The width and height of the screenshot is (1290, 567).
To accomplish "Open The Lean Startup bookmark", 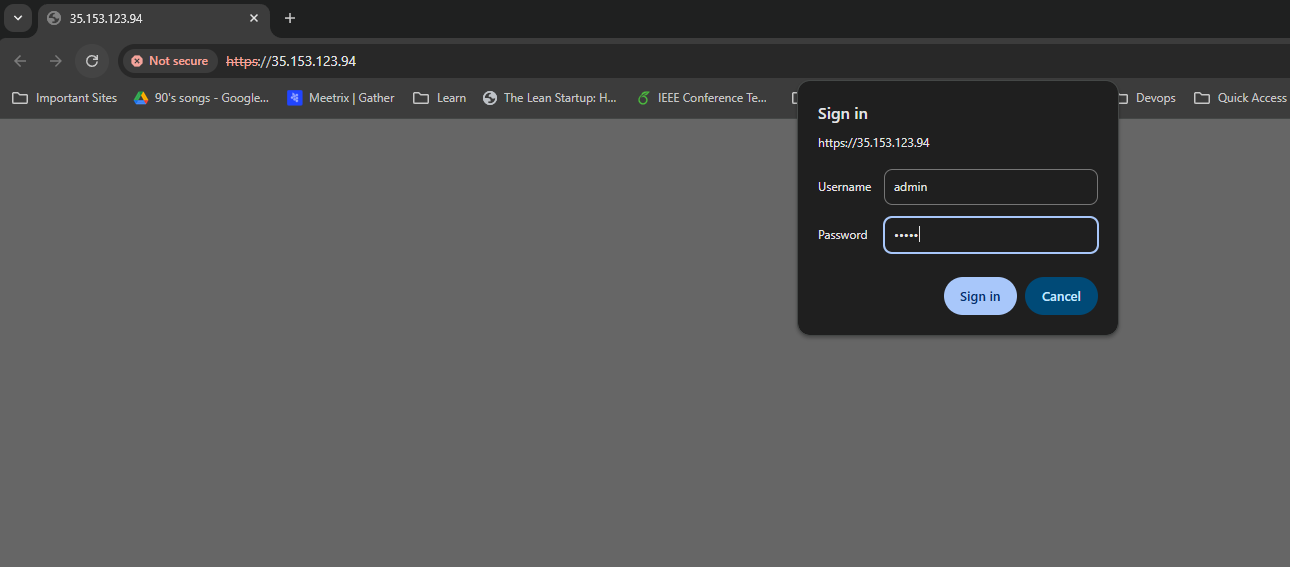I will (550, 98).
